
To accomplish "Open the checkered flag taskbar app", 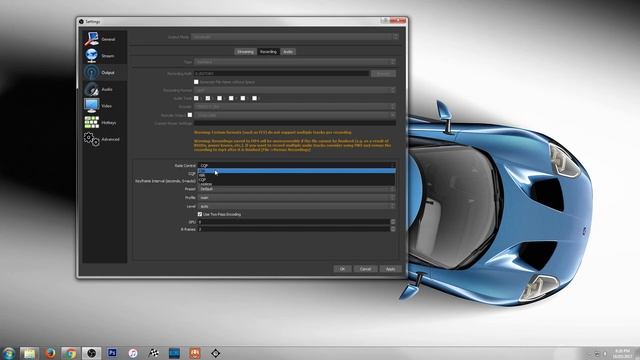I will click(x=153, y=353).
